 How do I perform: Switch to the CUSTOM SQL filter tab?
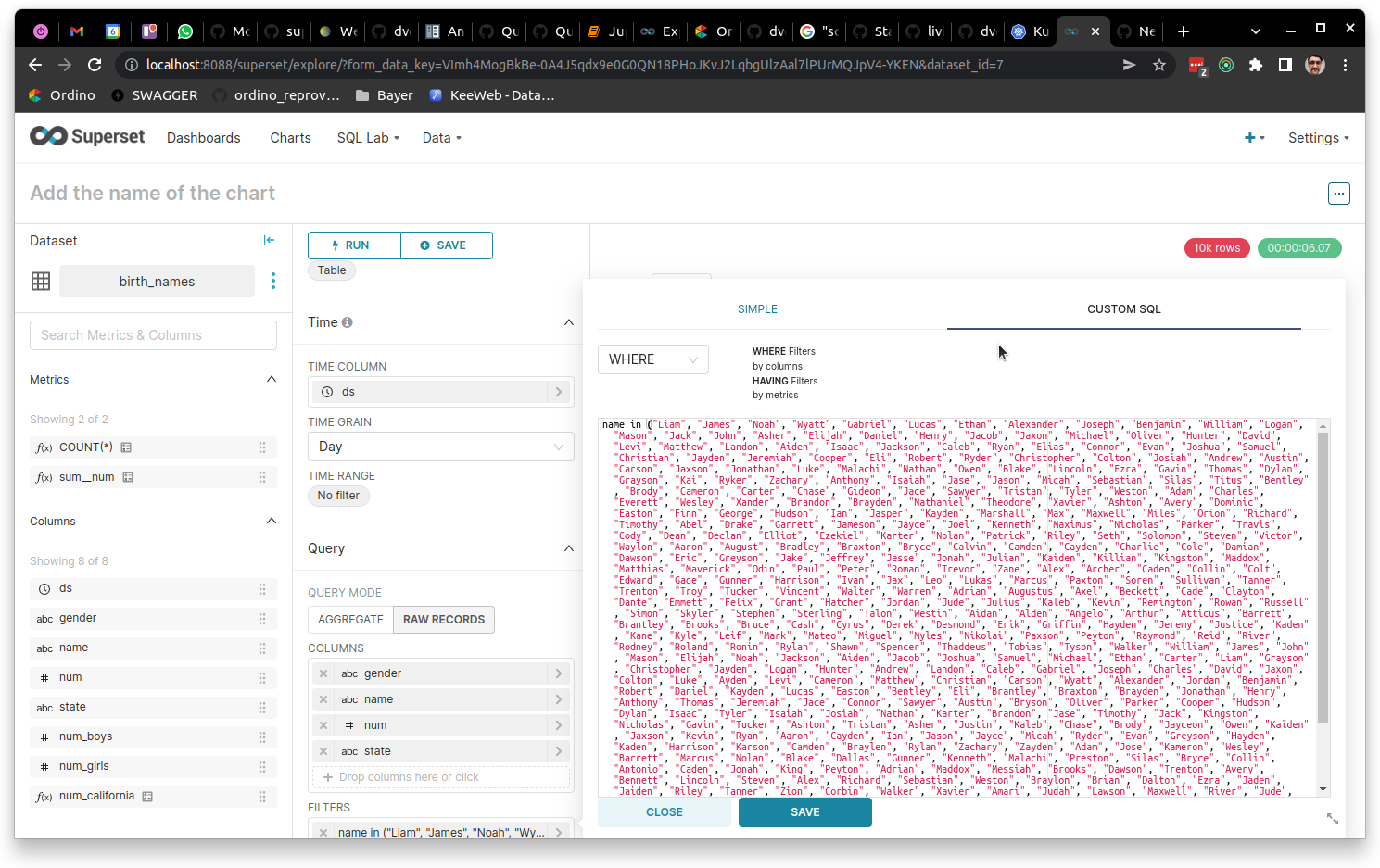coord(1123,309)
